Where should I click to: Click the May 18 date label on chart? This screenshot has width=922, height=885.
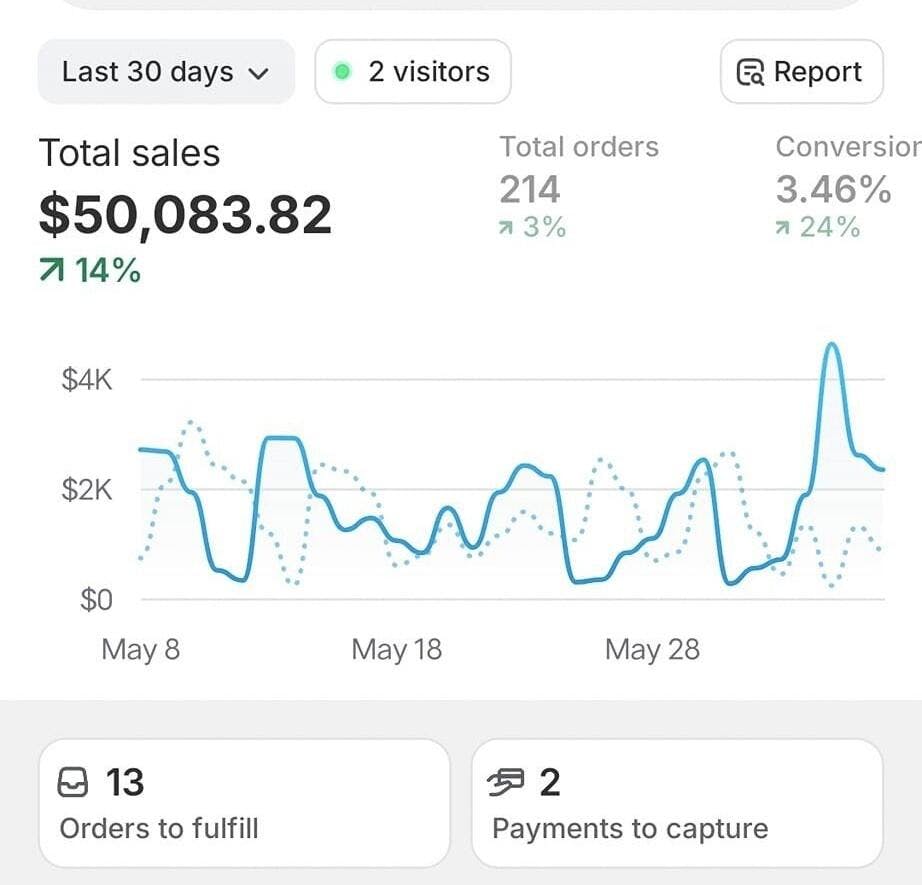(x=396, y=650)
